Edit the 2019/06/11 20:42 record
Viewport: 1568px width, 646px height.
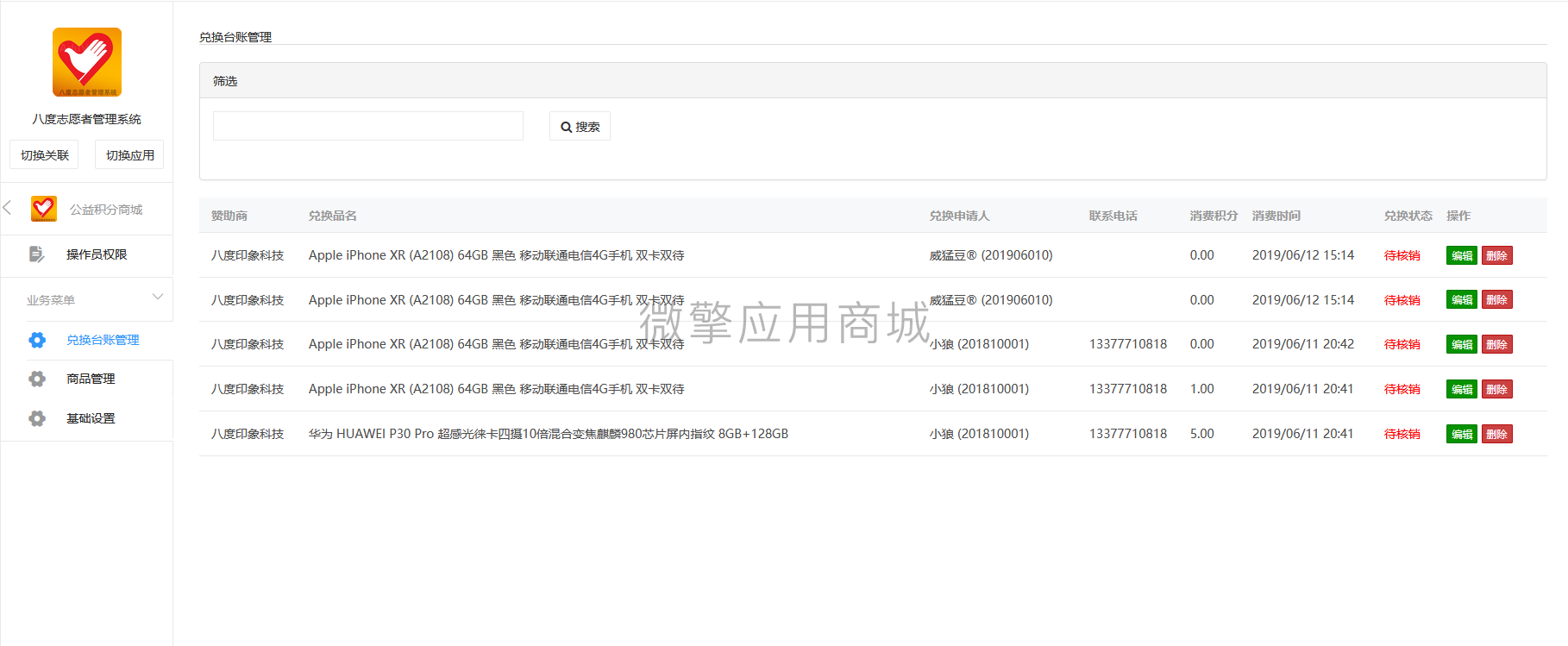[1462, 344]
